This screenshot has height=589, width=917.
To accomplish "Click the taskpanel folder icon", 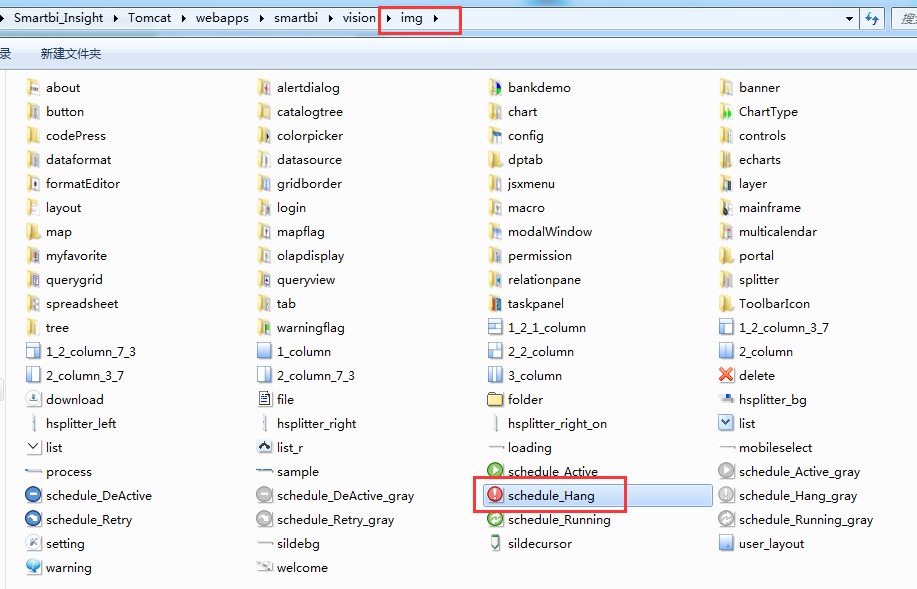I will [x=495, y=303].
